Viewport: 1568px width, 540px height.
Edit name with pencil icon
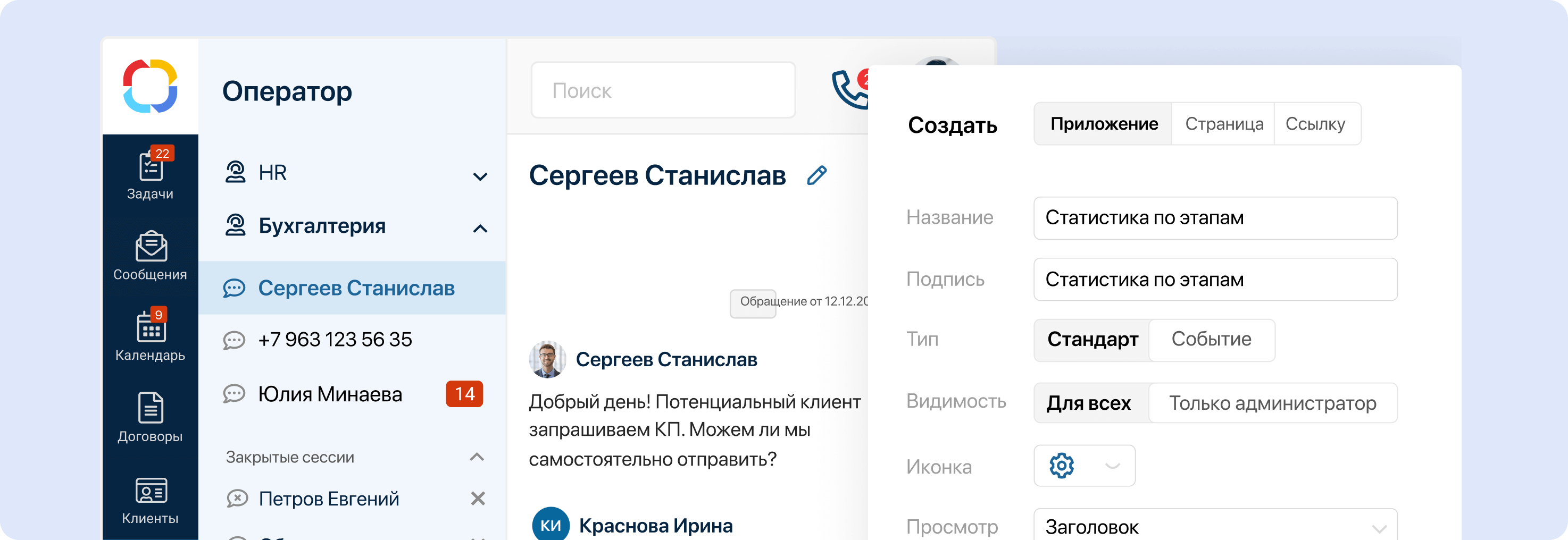(x=817, y=175)
